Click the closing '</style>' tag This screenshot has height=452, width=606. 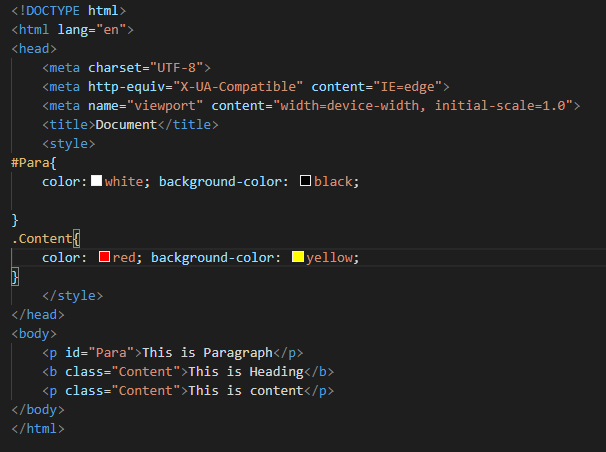click(73, 296)
